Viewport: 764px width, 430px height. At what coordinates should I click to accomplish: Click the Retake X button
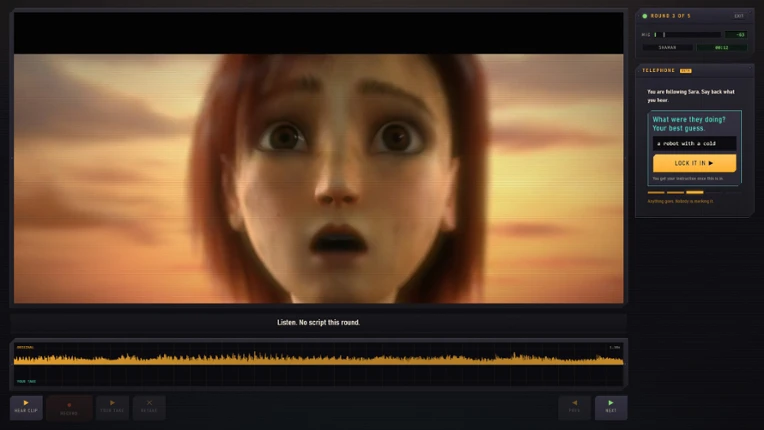tap(149, 407)
